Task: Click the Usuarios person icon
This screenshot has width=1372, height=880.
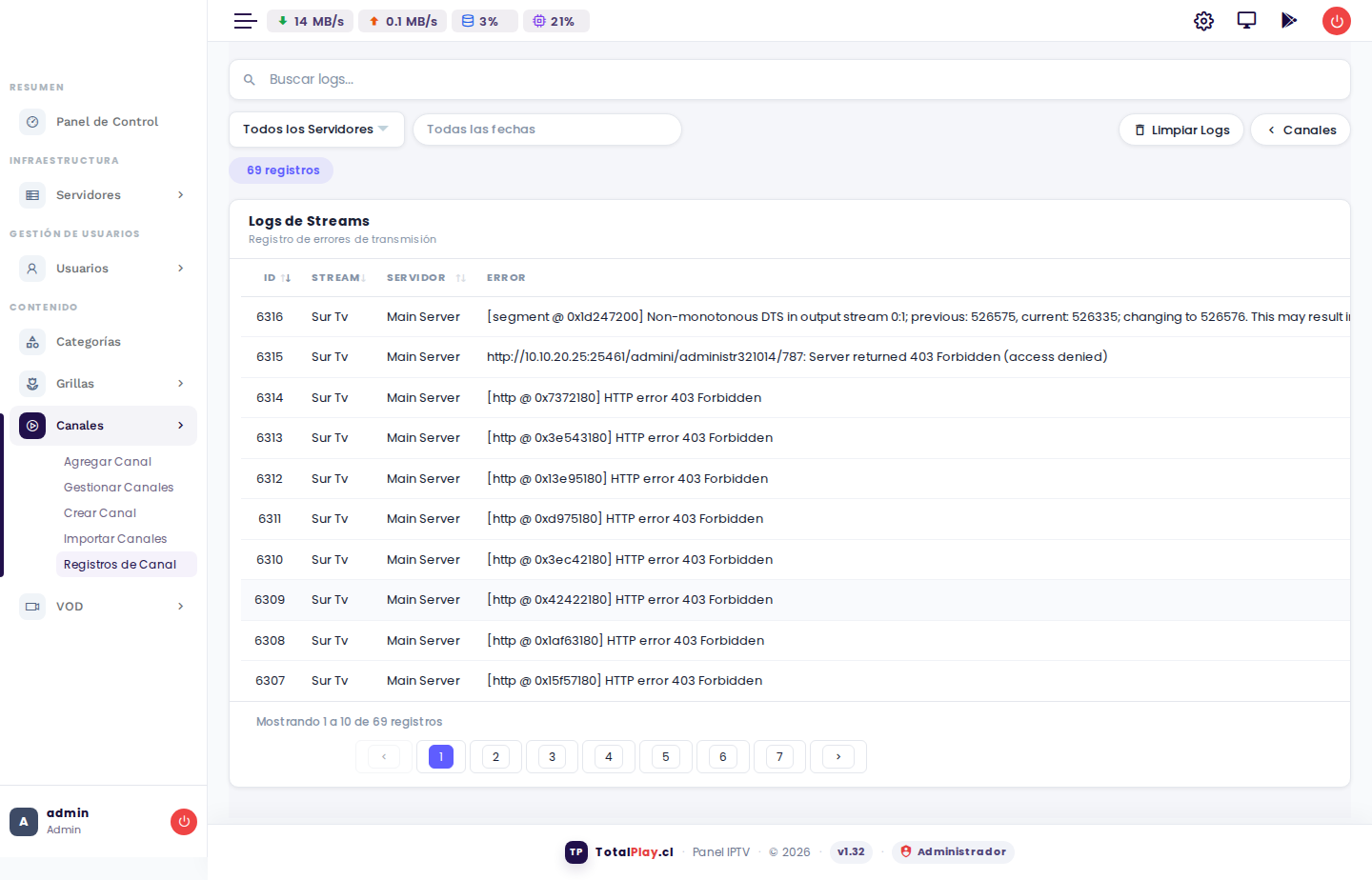Action: point(32,269)
